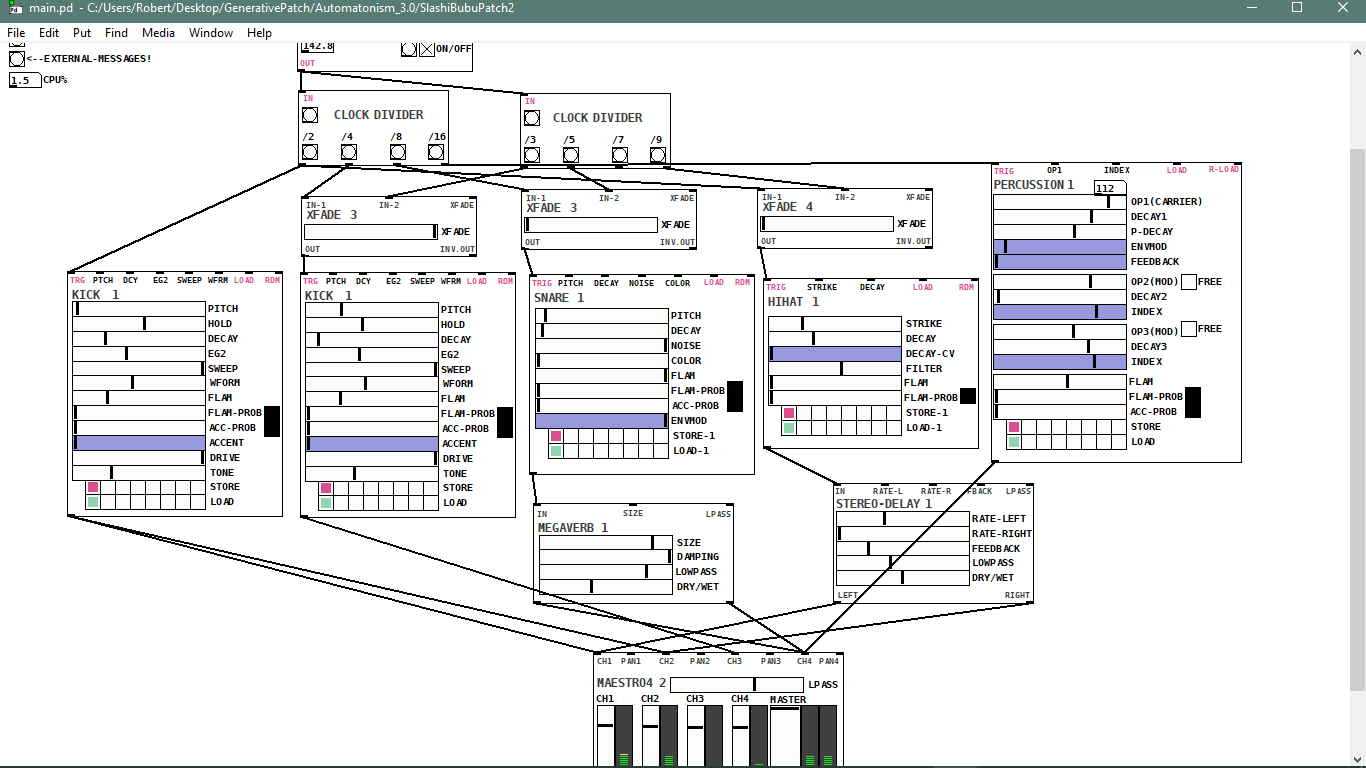
Task: Enable FREE toggle next to OP3(MOD)
Action: (1189, 329)
